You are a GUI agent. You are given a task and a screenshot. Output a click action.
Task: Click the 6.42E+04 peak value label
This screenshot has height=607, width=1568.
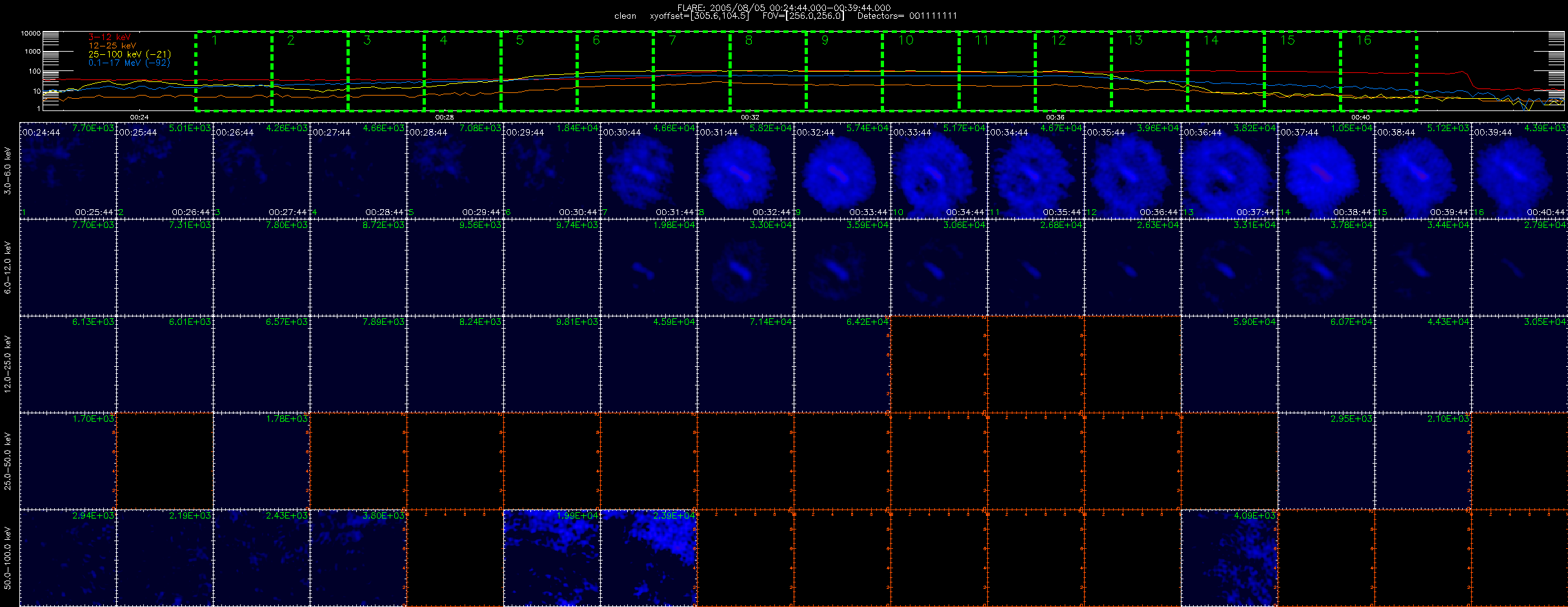pyautogui.click(x=867, y=322)
